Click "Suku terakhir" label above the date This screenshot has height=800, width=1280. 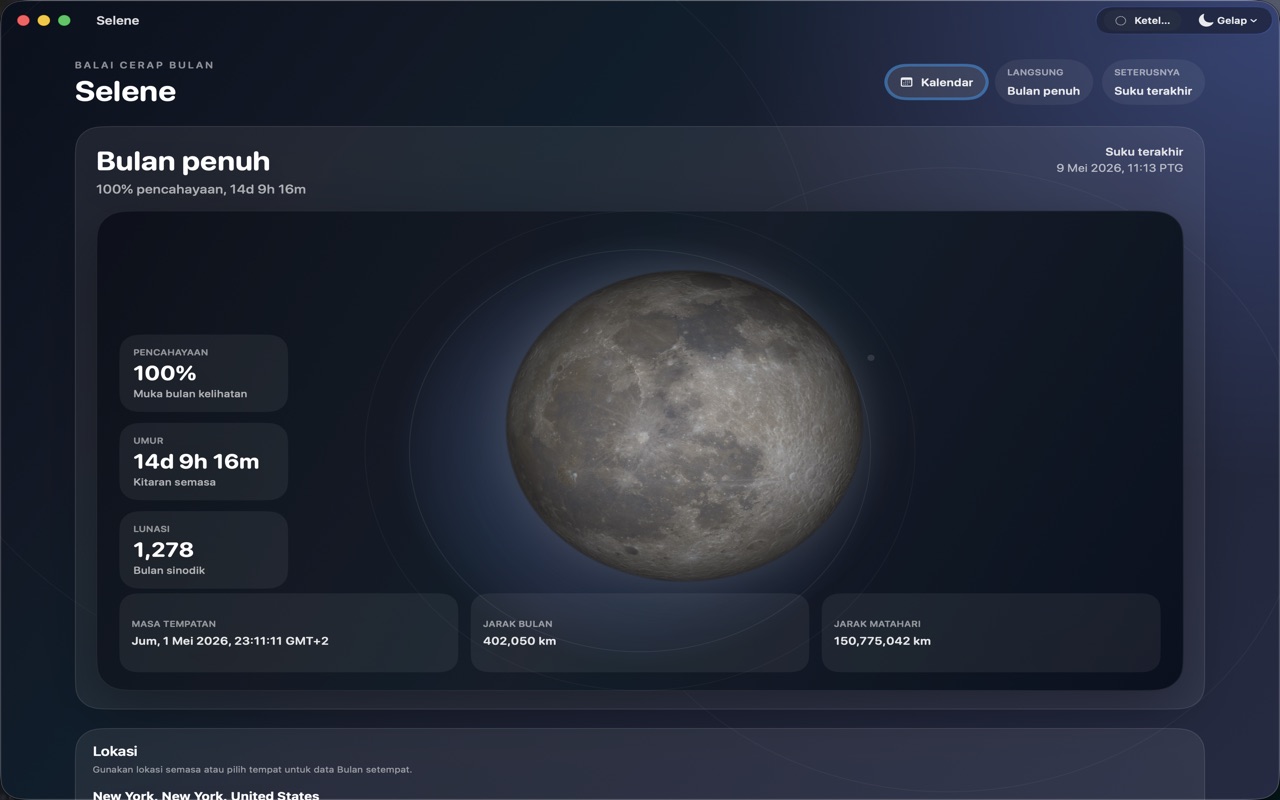[1144, 152]
